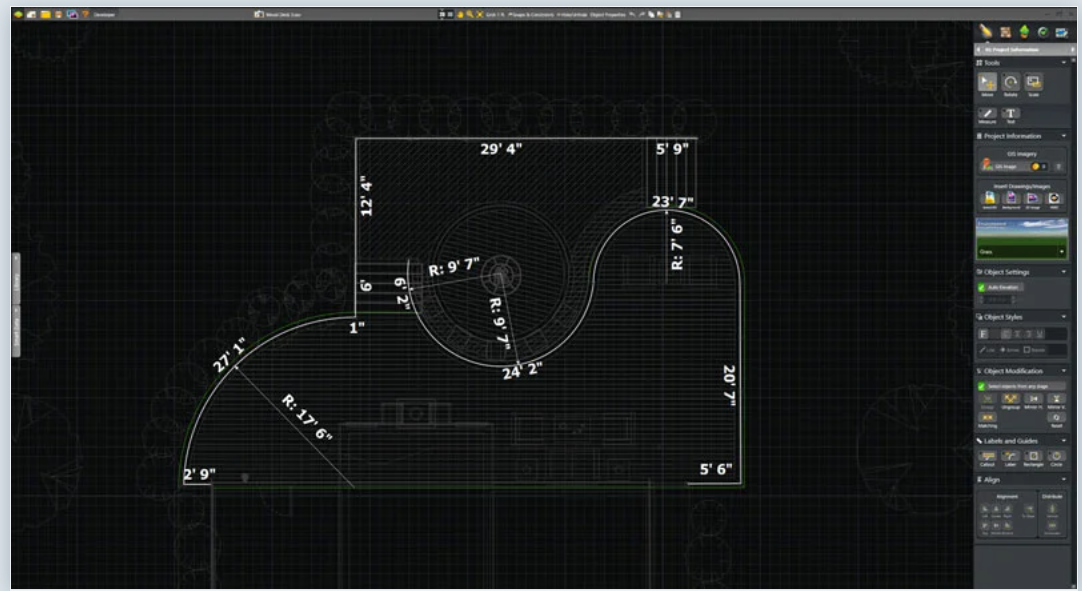The image size is (1082, 591).
Task: Click the pan hand icon in top toolbar
Action: coord(460,14)
